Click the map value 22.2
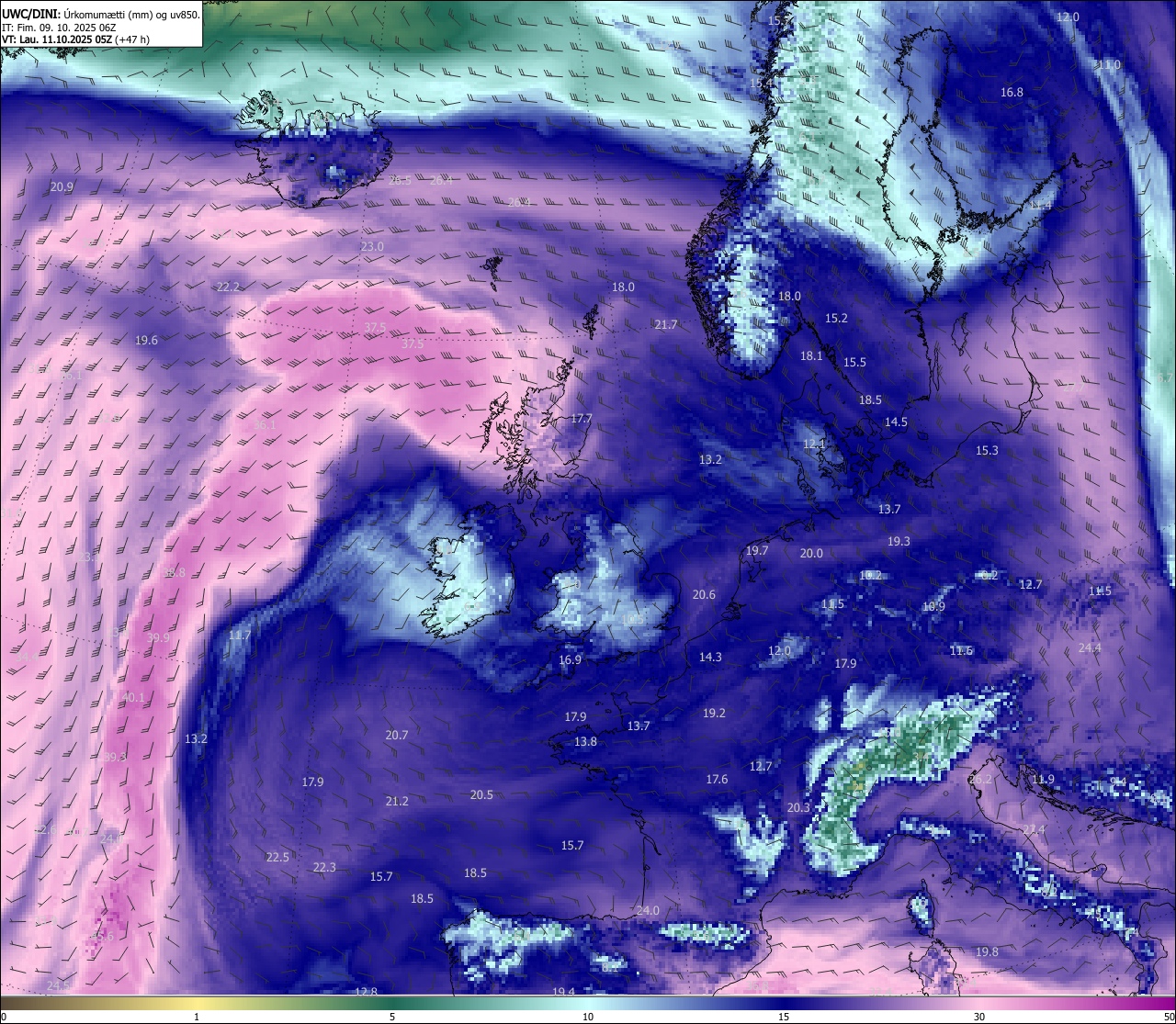This screenshot has width=1176, height=1024. (229, 287)
